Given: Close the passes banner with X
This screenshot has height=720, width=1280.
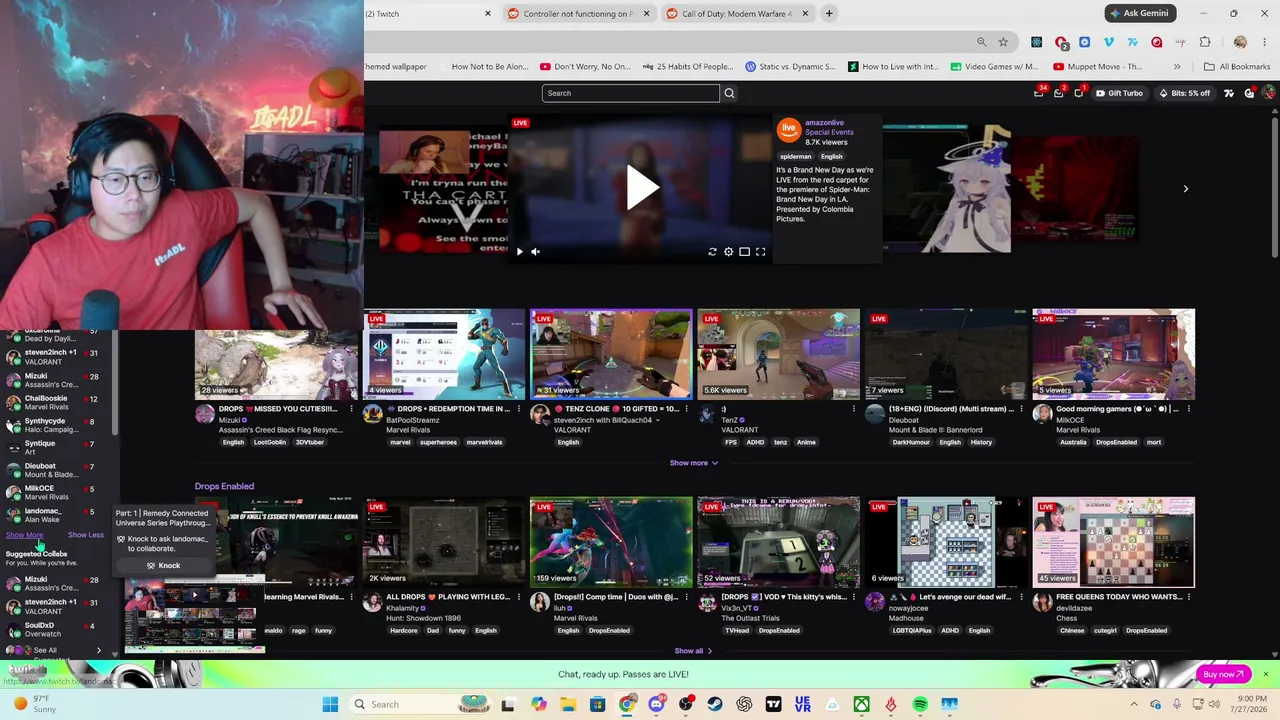Looking at the screenshot, I should [1266, 674].
